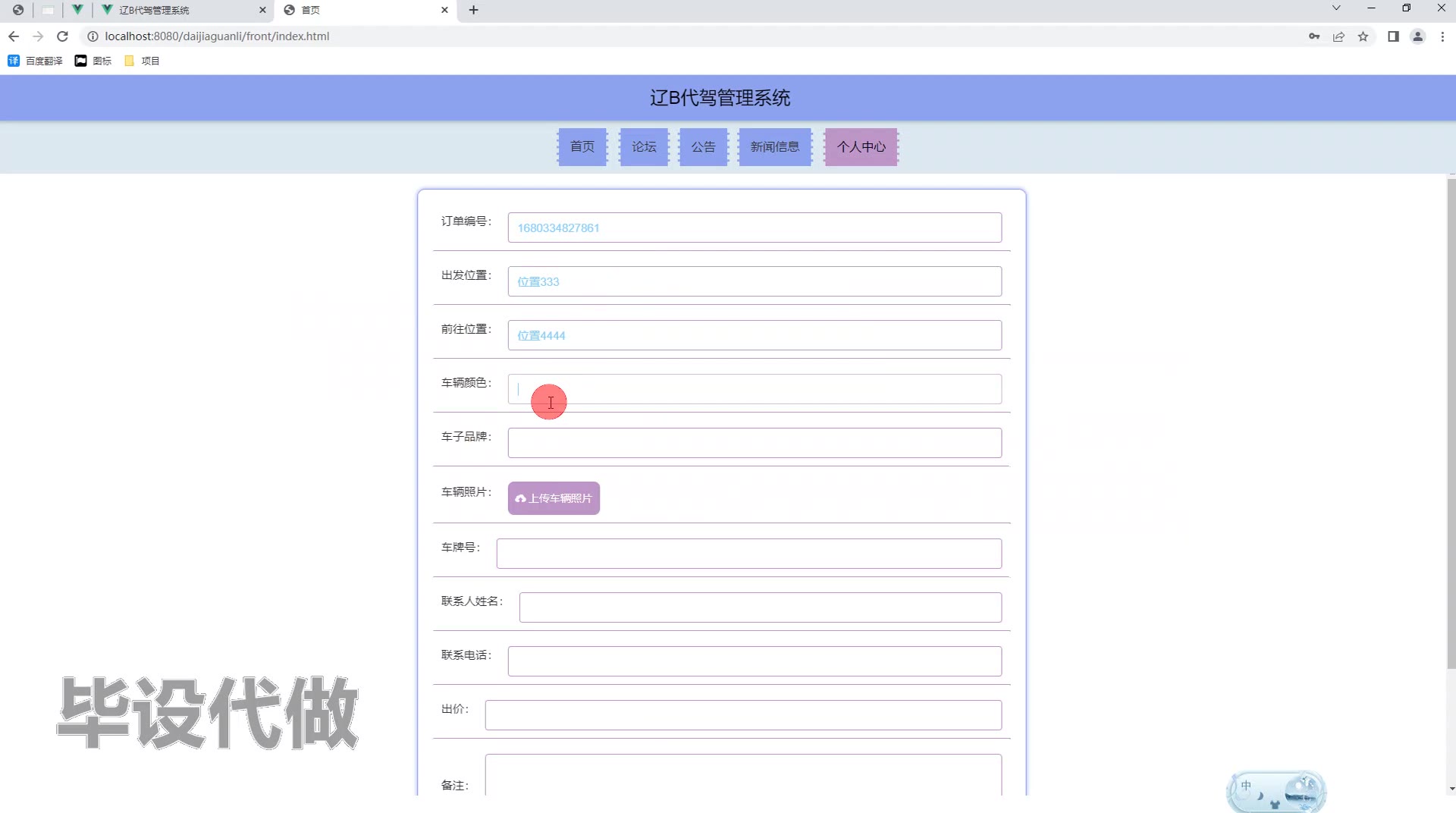1456x813 pixels.
Task: Go back to the previous page
Action: pyautogui.click(x=14, y=36)
